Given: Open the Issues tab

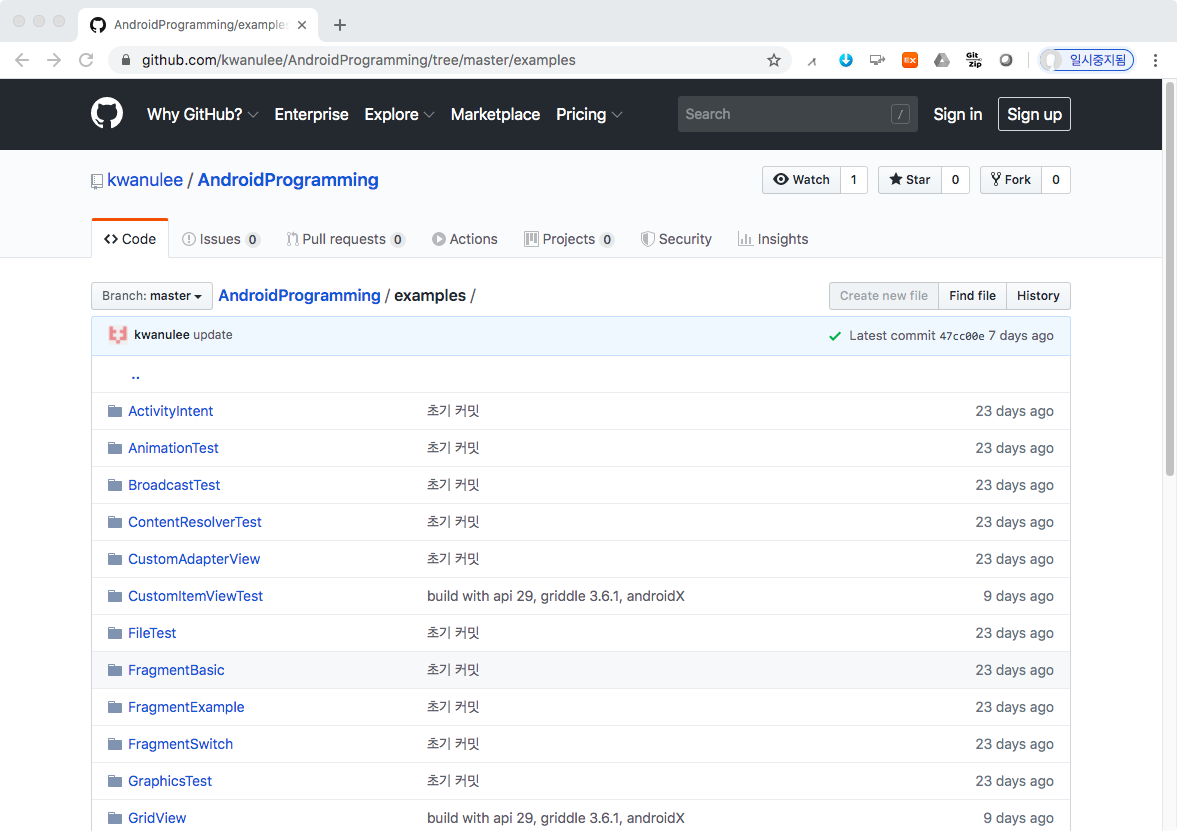Looking at the screenshot, I should (221, 239).
